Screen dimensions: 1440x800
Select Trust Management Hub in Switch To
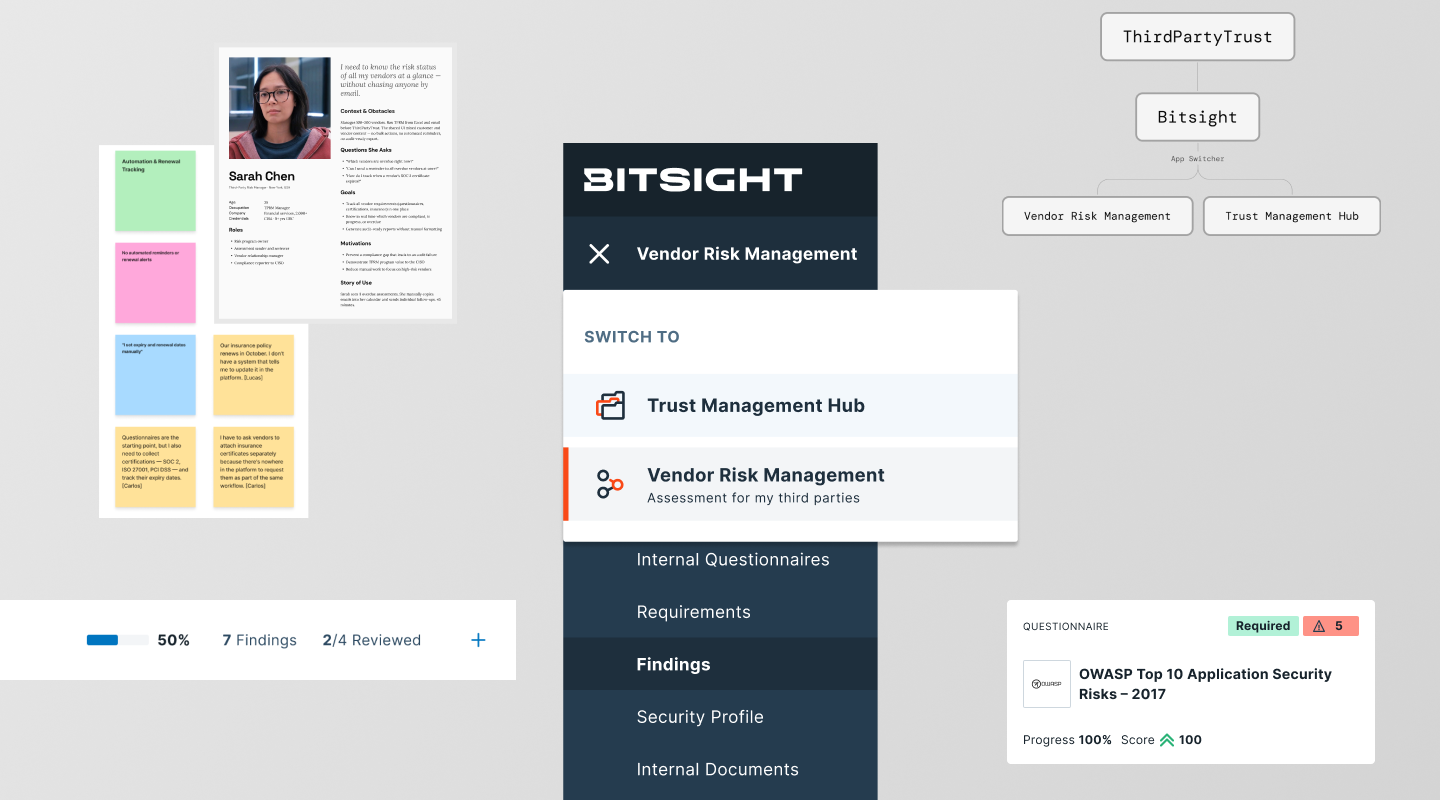tap(790, 405)
